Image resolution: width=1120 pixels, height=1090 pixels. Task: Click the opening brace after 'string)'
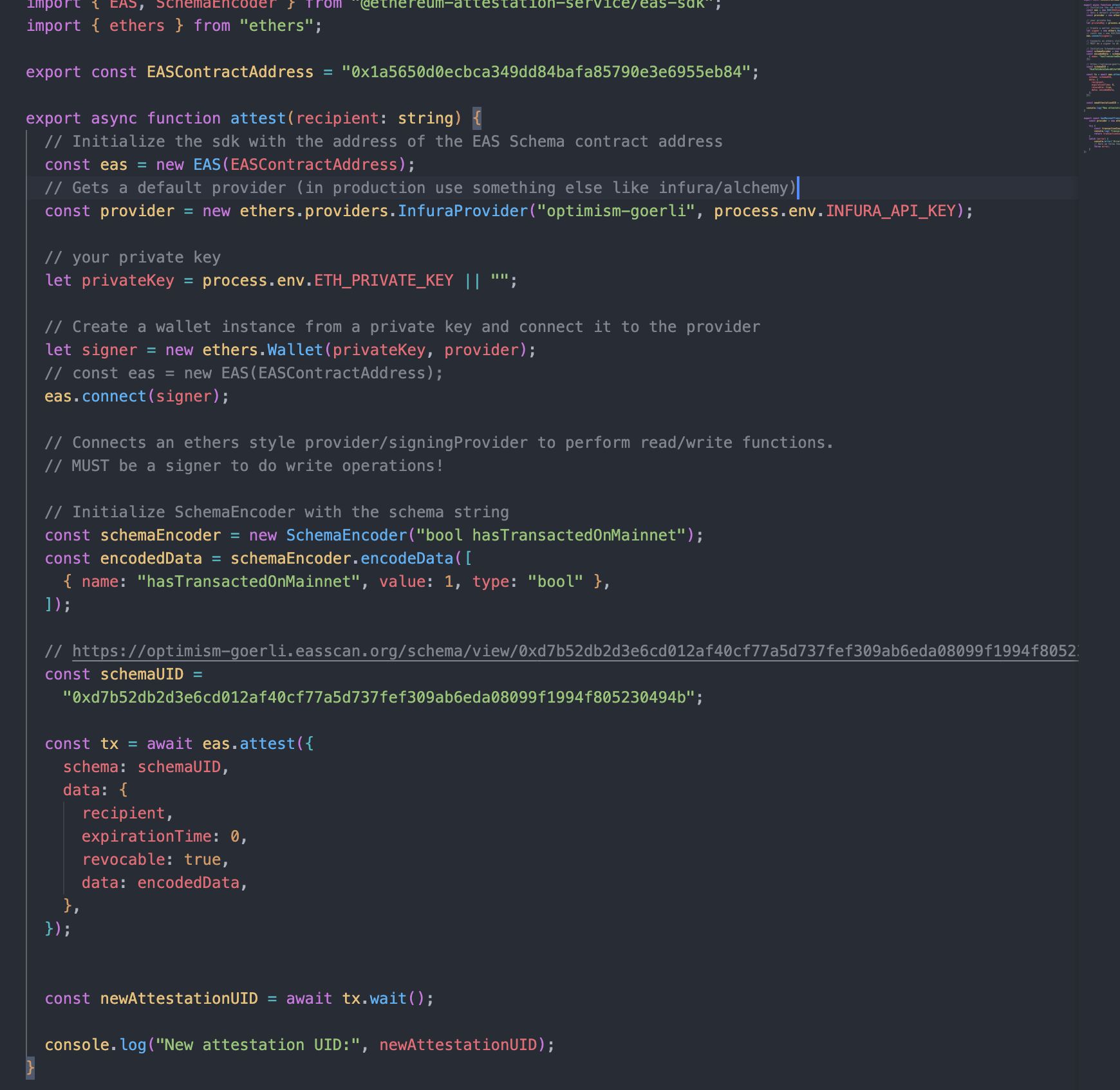(x=476, y=118)
